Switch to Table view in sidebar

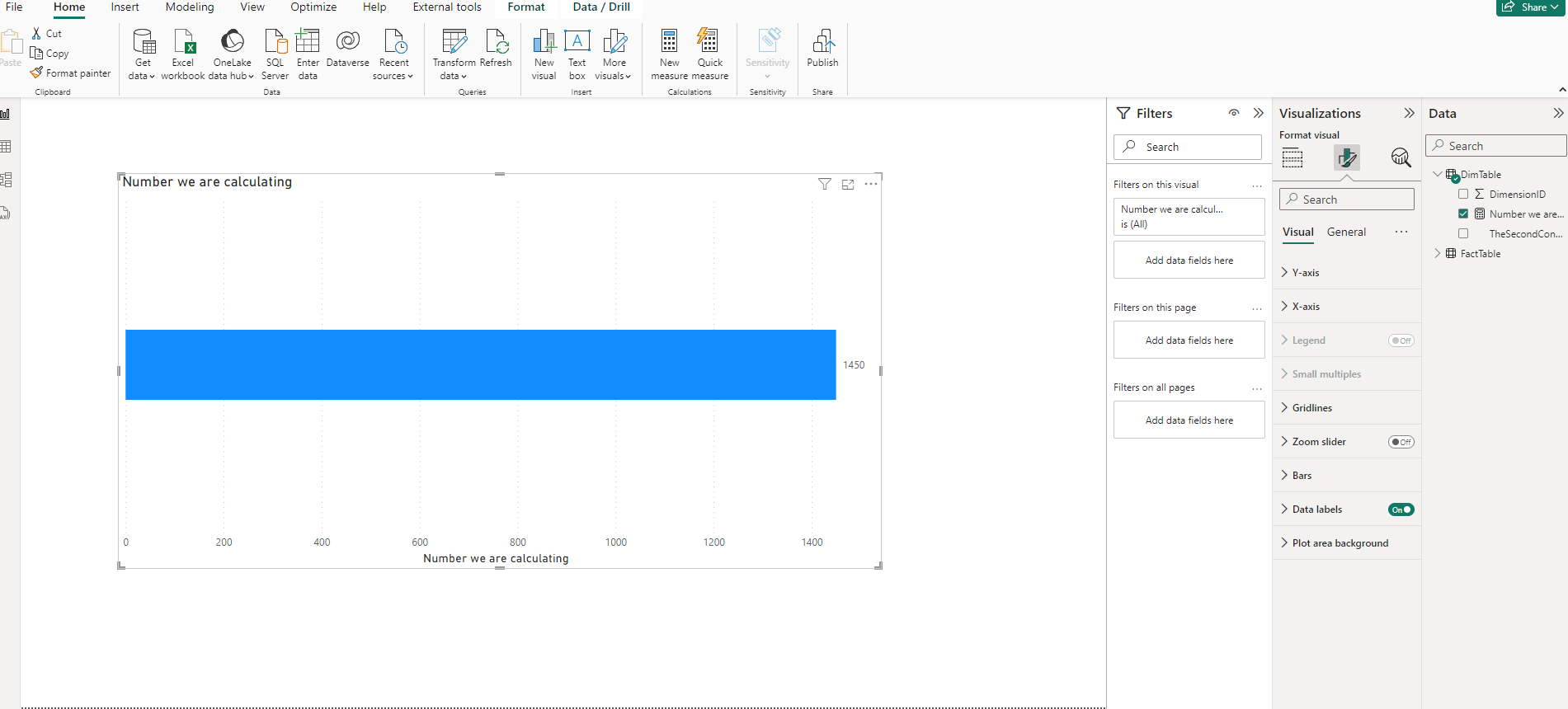click(6, 147)
